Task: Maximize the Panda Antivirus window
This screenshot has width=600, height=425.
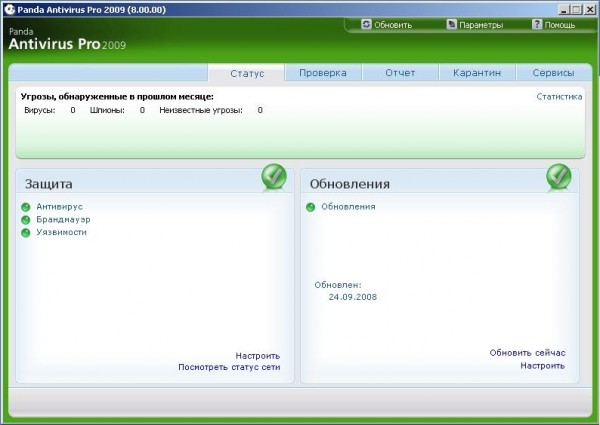Action: tap(576, 10)
